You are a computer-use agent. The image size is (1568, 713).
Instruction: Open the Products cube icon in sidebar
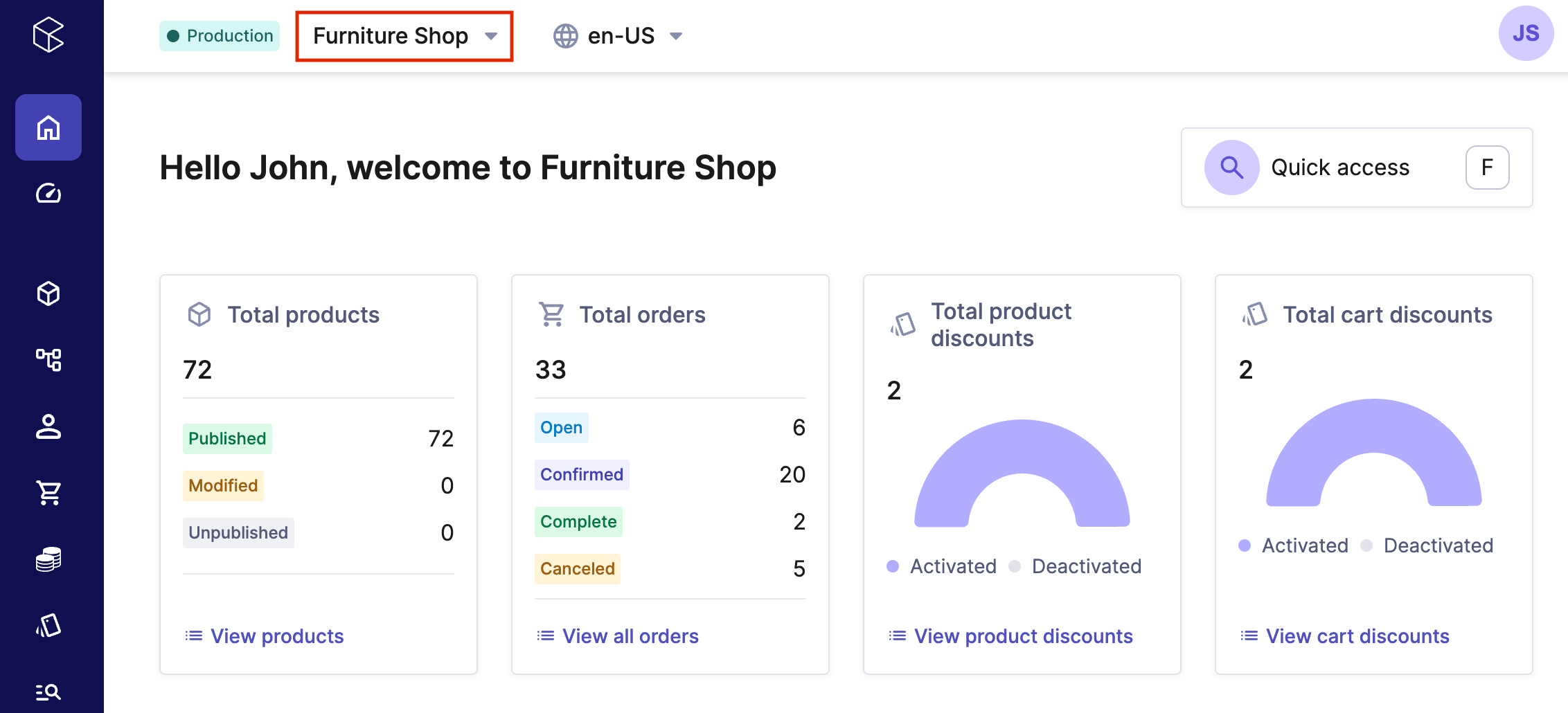click(48, 294)
